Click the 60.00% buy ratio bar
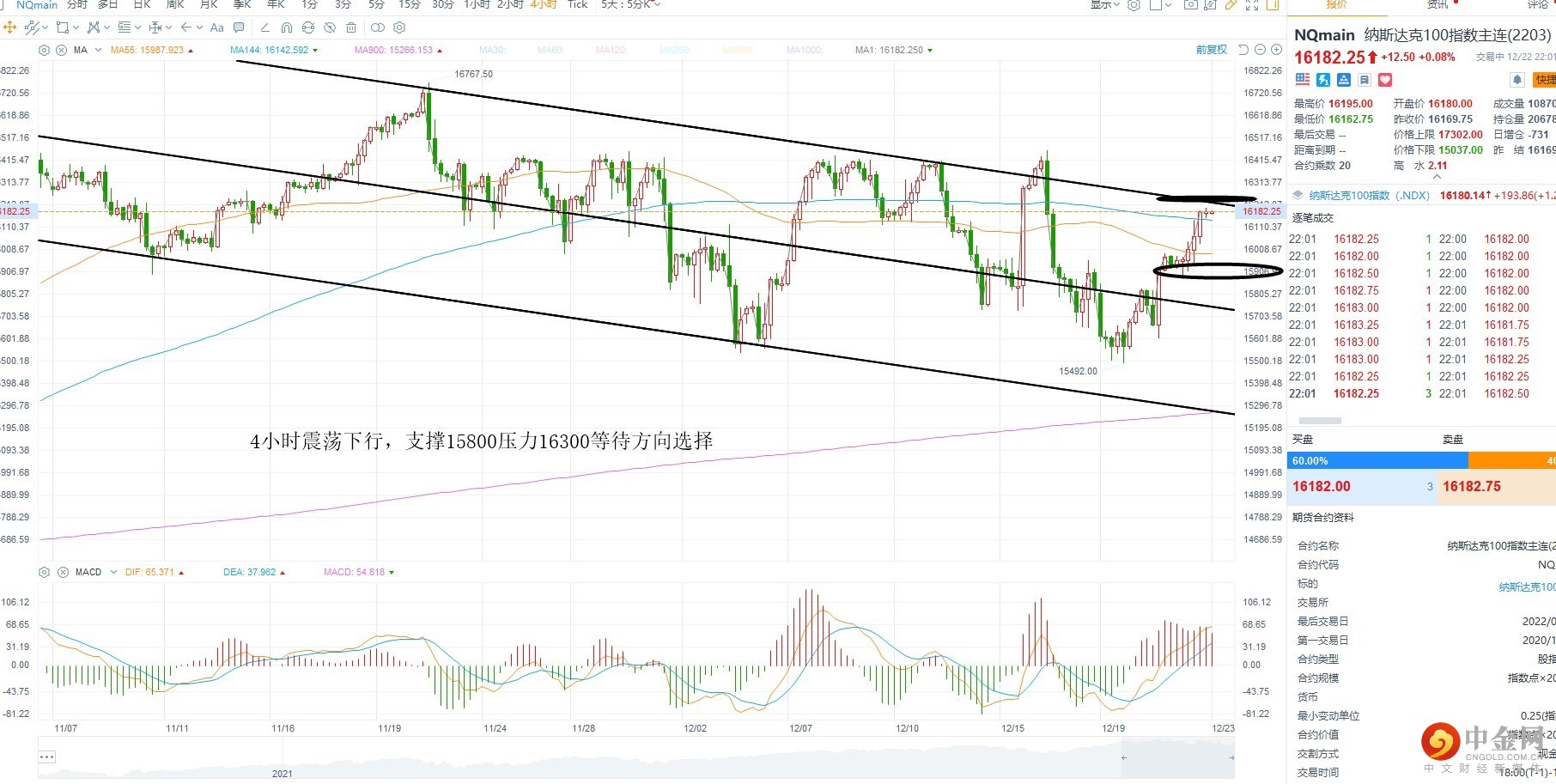Image resolution: width=1556 pixels, height=784 pixels. pyautogui.click(x=1377, y=461)
